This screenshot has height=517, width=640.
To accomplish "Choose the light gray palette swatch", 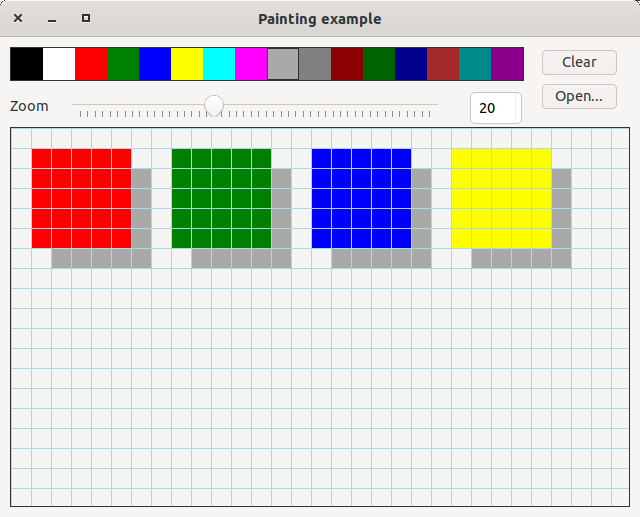I will pos(282,64).
